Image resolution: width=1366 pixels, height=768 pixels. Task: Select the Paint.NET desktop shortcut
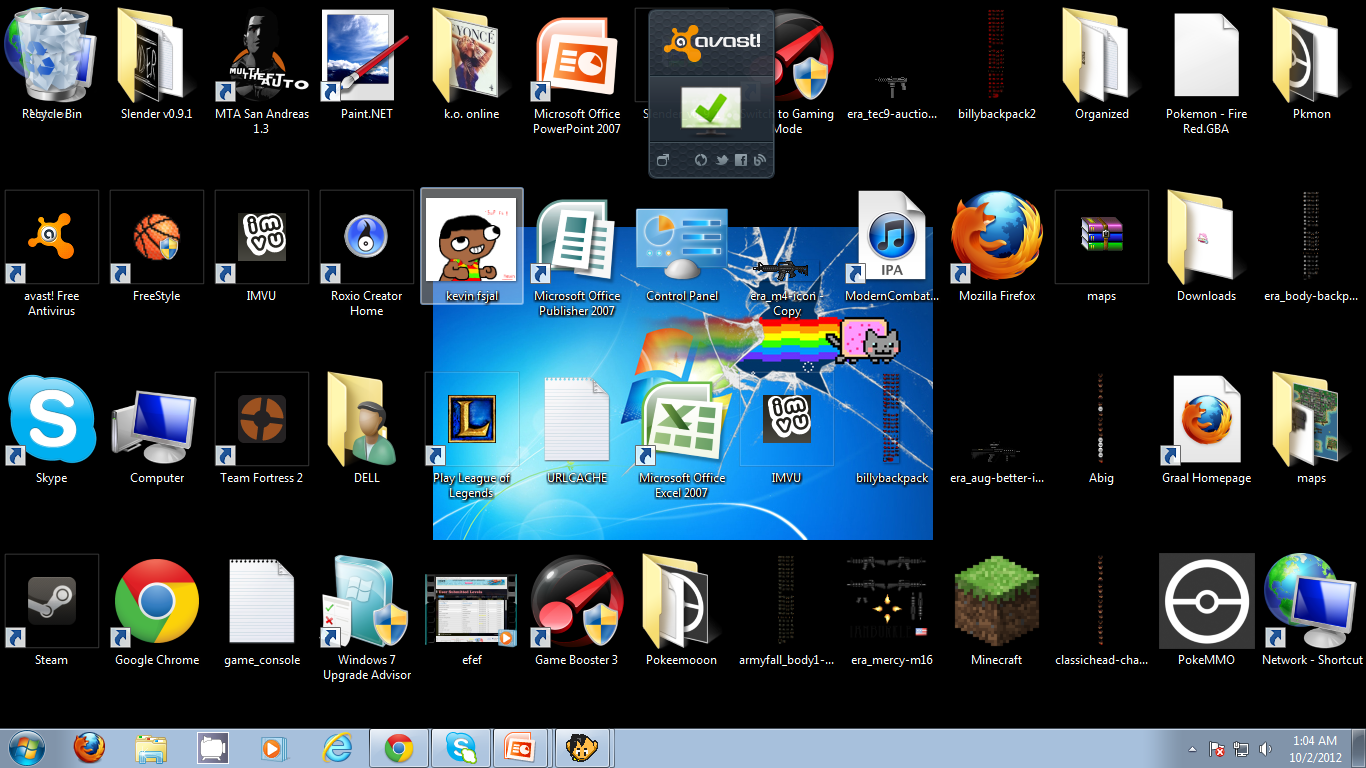(366, 56)
